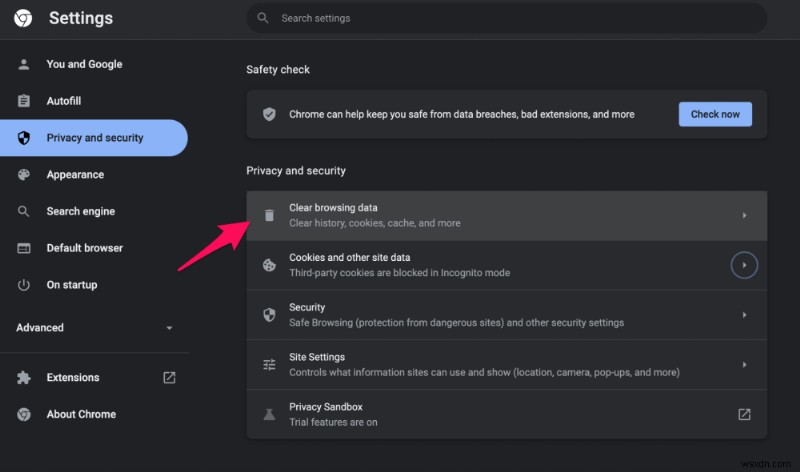Click the Search settings field
Screen dimensions: 800x472
(x=505, y=18)
